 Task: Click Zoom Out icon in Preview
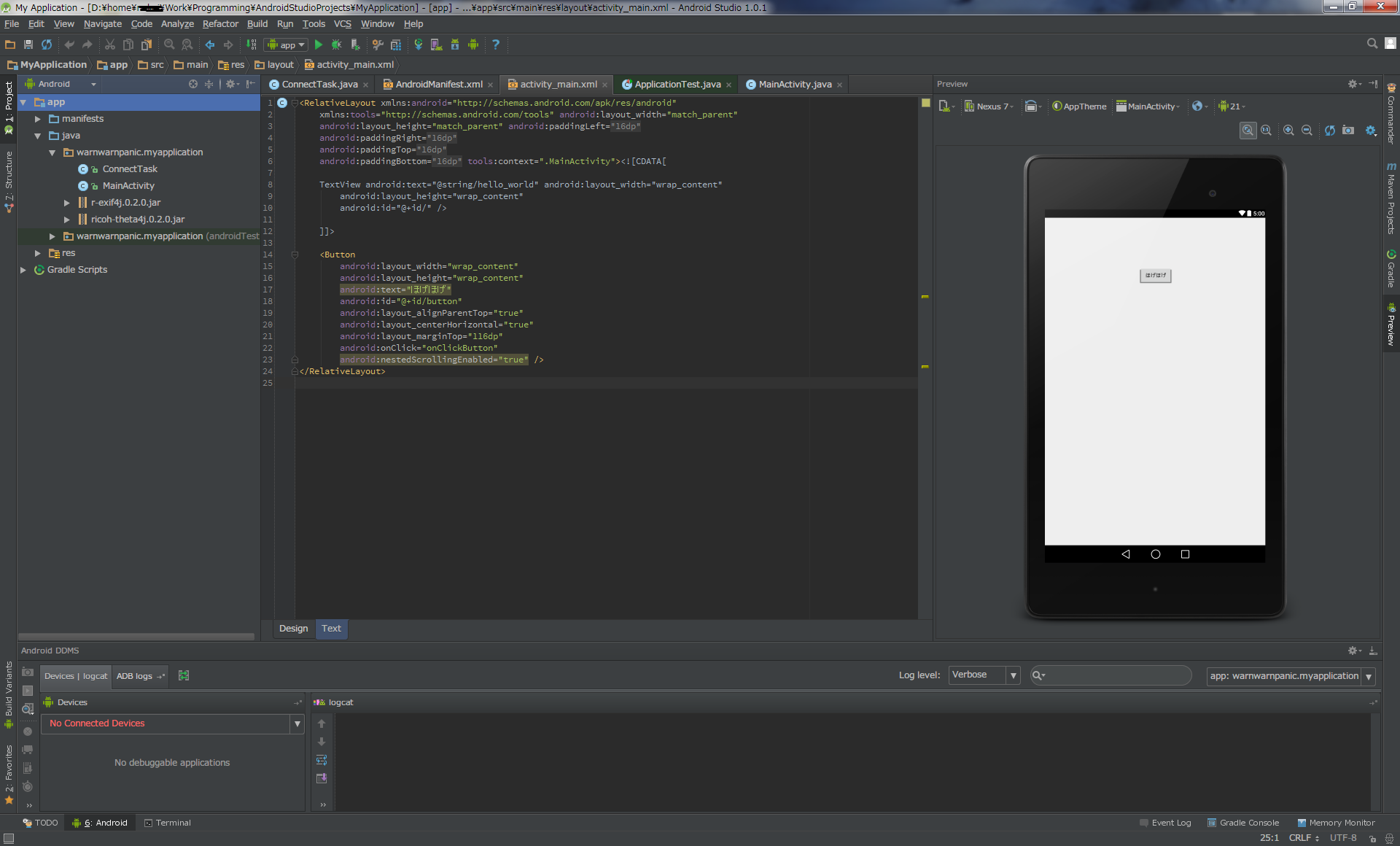(1307, 130)
